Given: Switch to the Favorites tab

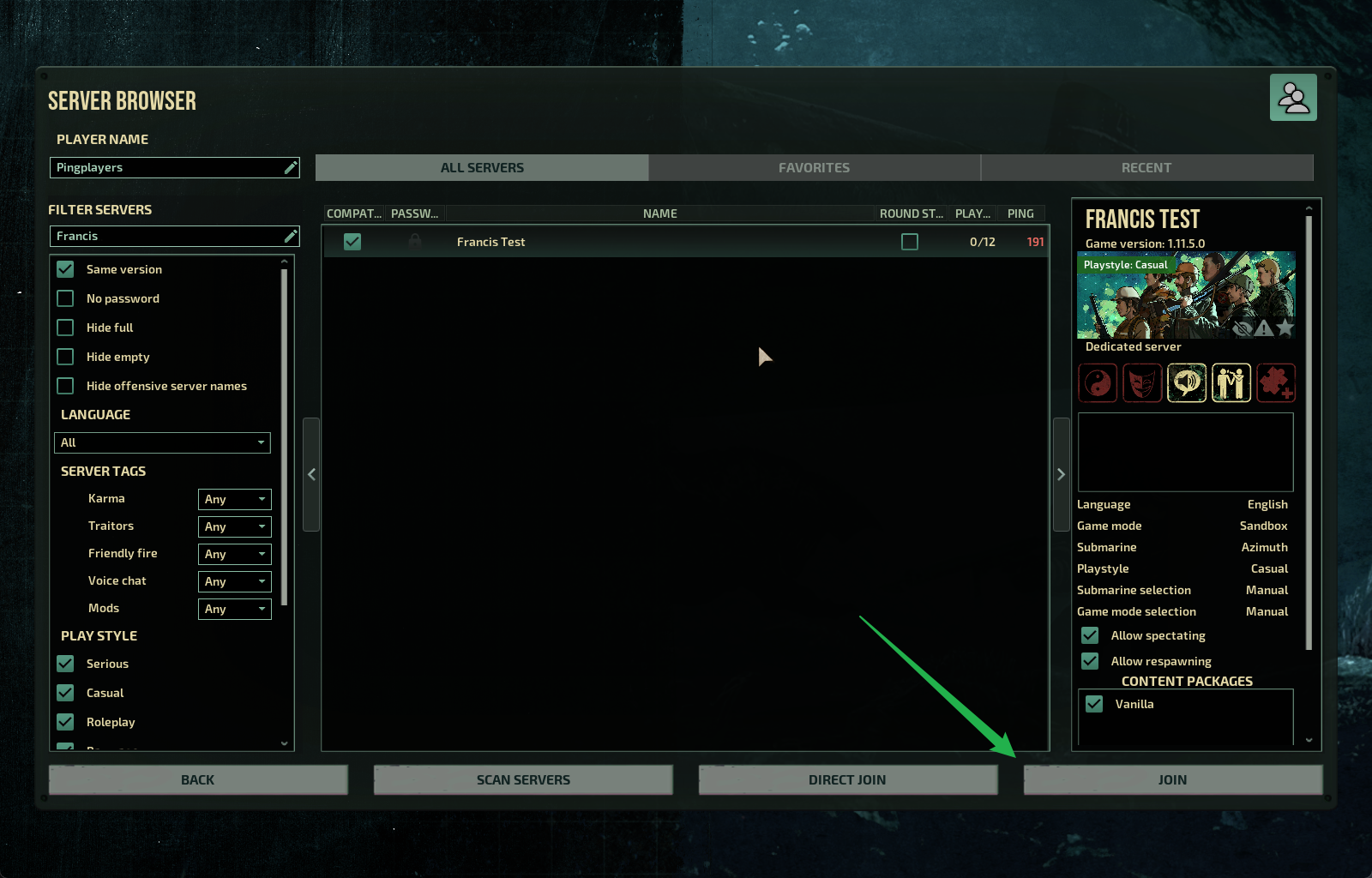Looking at the screenshot, I should tap(814, 168).
